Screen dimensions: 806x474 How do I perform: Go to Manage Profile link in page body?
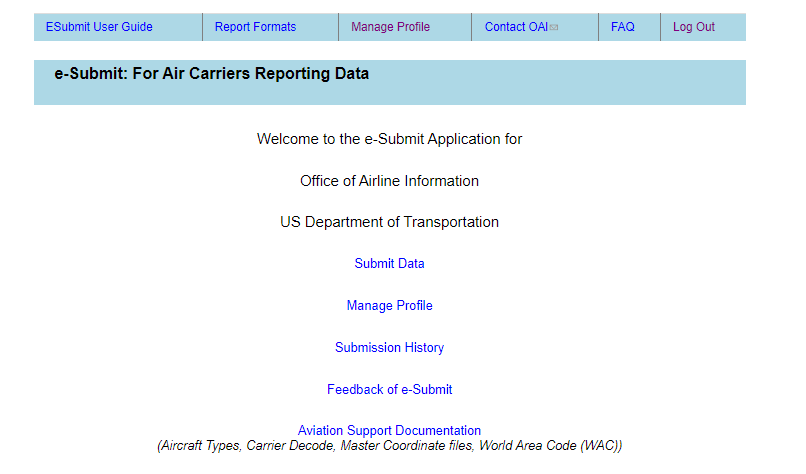(390, 305)
